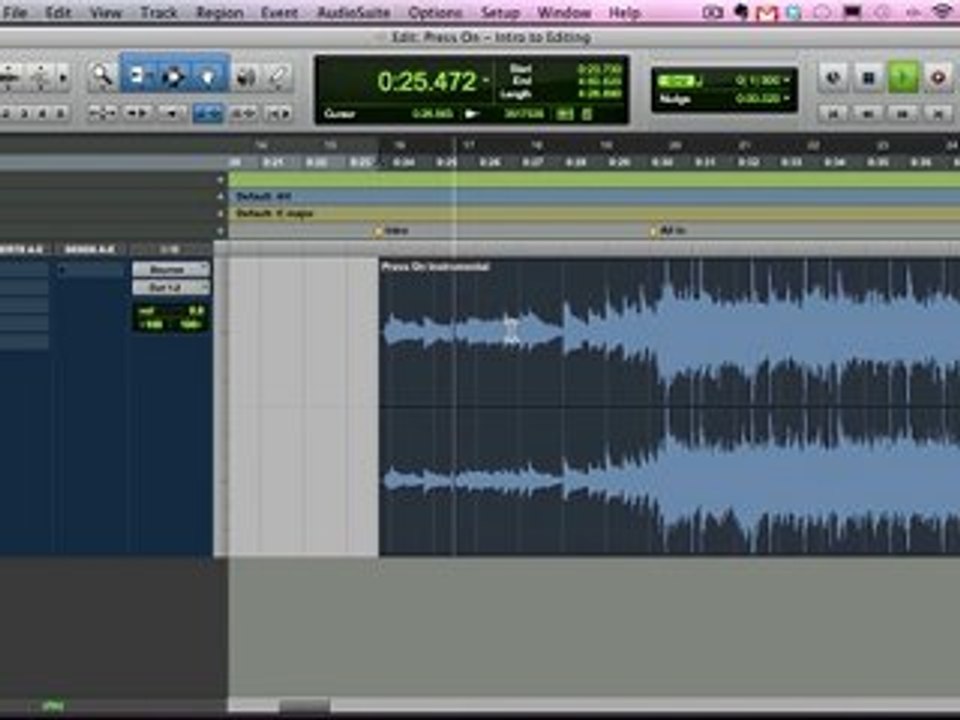Screen dimensions: 960x720
Task: Select the Trim tool
Action: 138,76
